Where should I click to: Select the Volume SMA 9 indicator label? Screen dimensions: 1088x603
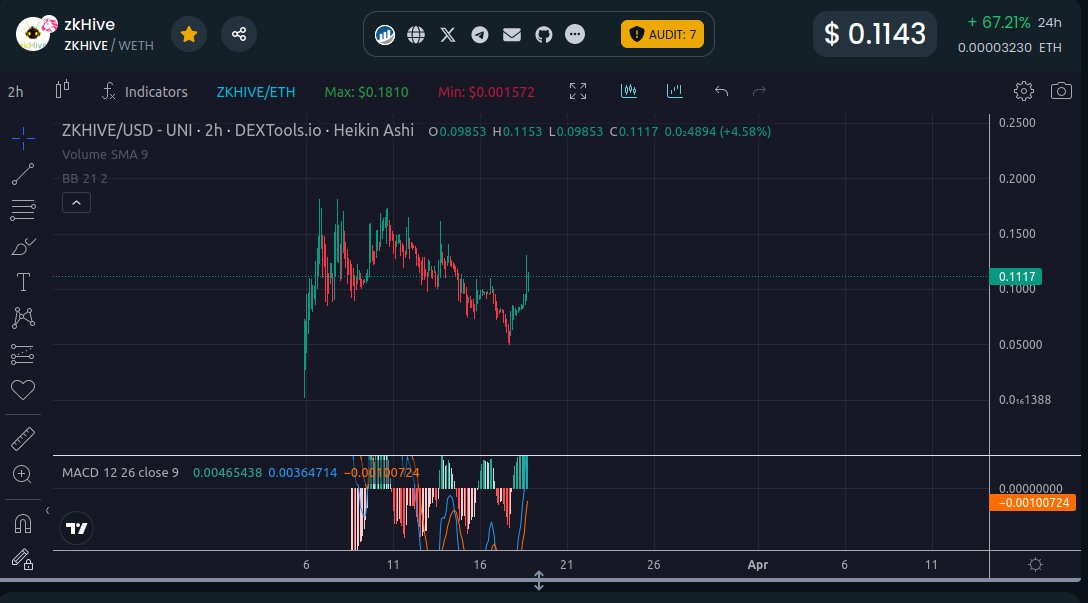pos(105,155)
